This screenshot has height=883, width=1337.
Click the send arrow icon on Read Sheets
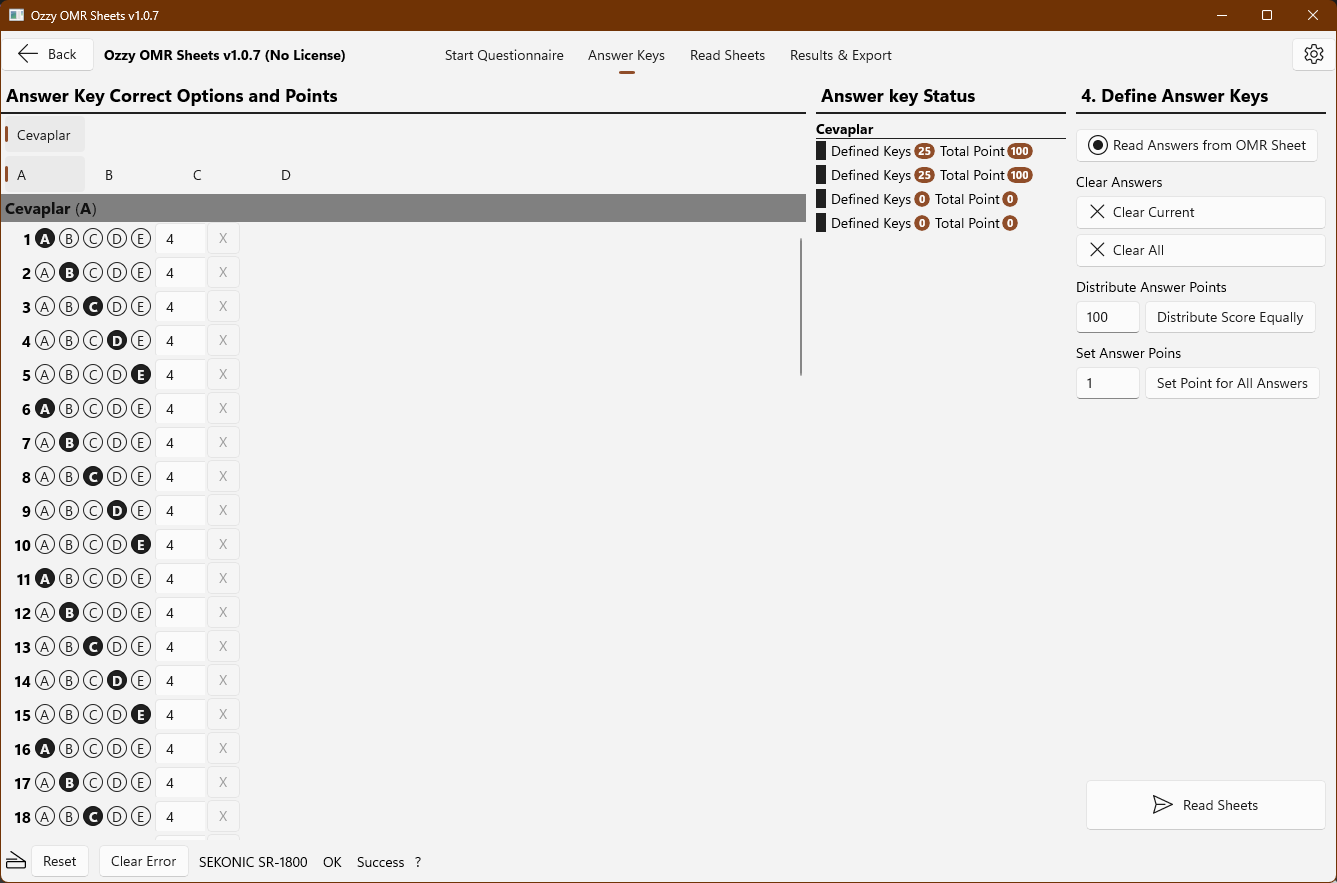pos(1162,804)
